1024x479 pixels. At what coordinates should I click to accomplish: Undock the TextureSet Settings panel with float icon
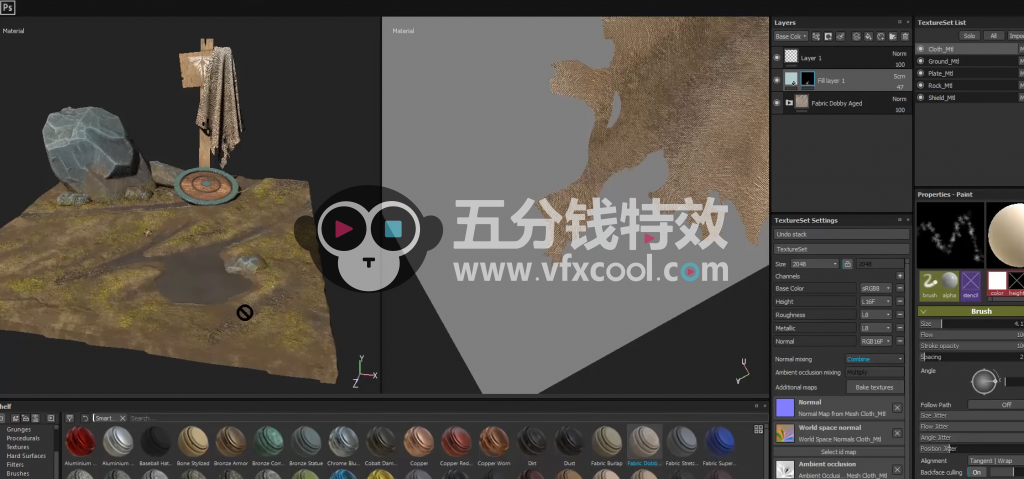(899, 220)
